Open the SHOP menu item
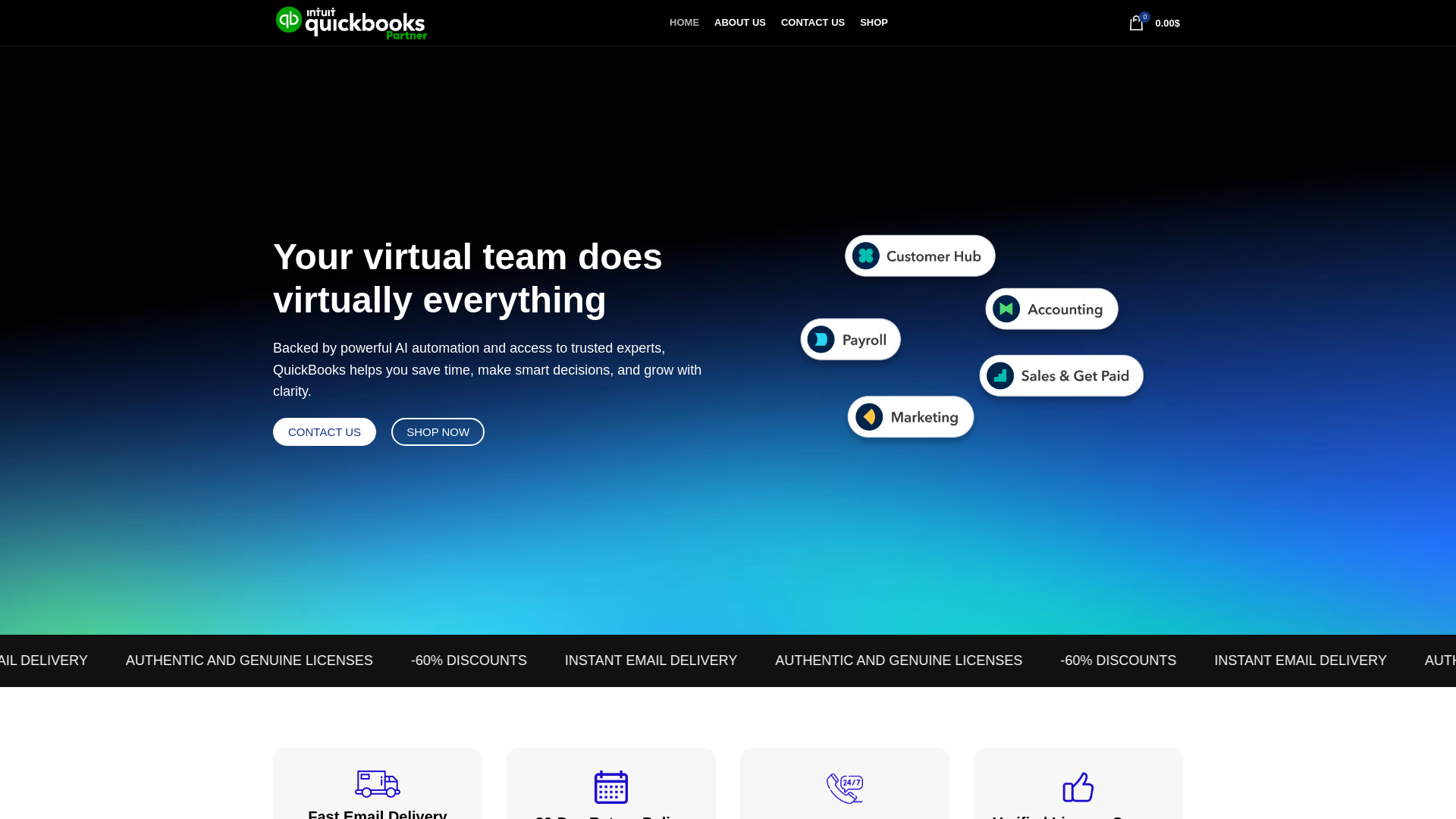This screenshot has height=819, width=1456. pos(874,23)
